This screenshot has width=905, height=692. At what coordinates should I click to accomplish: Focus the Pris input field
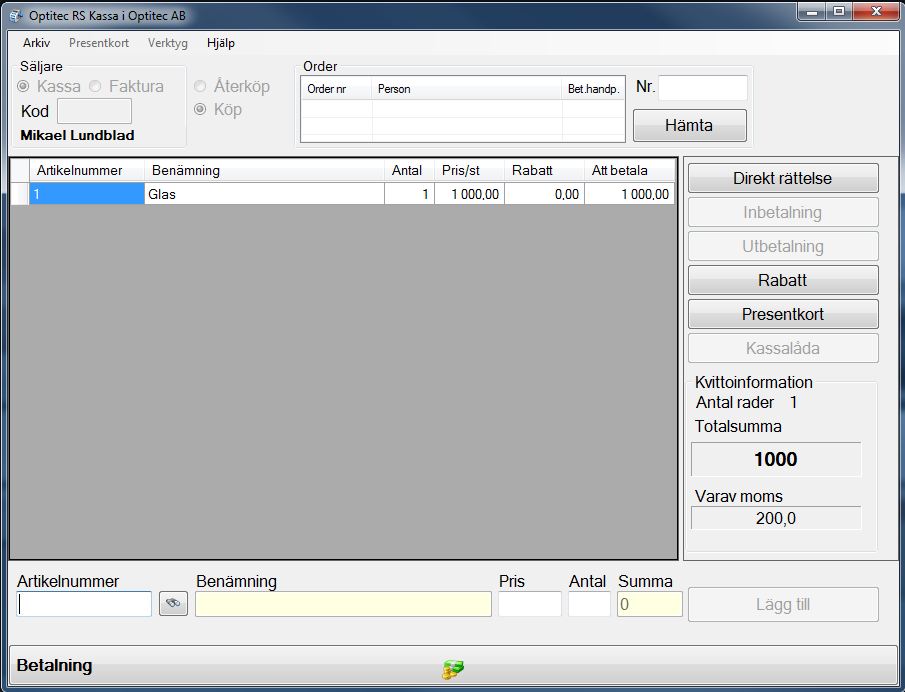[530, 604]
